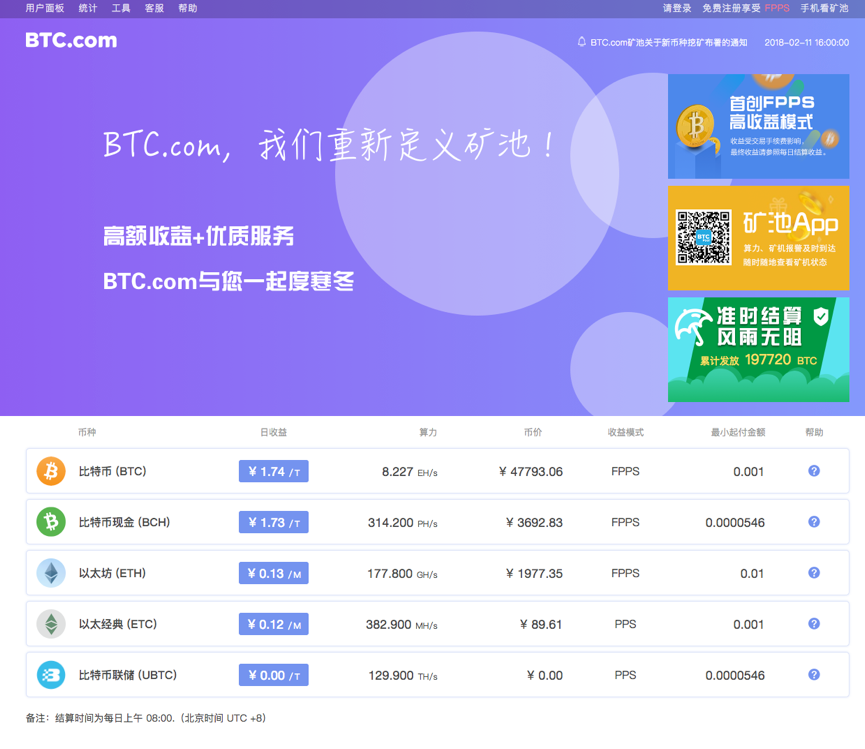
Task: Click the 日收益 column header
Action: 274,432
